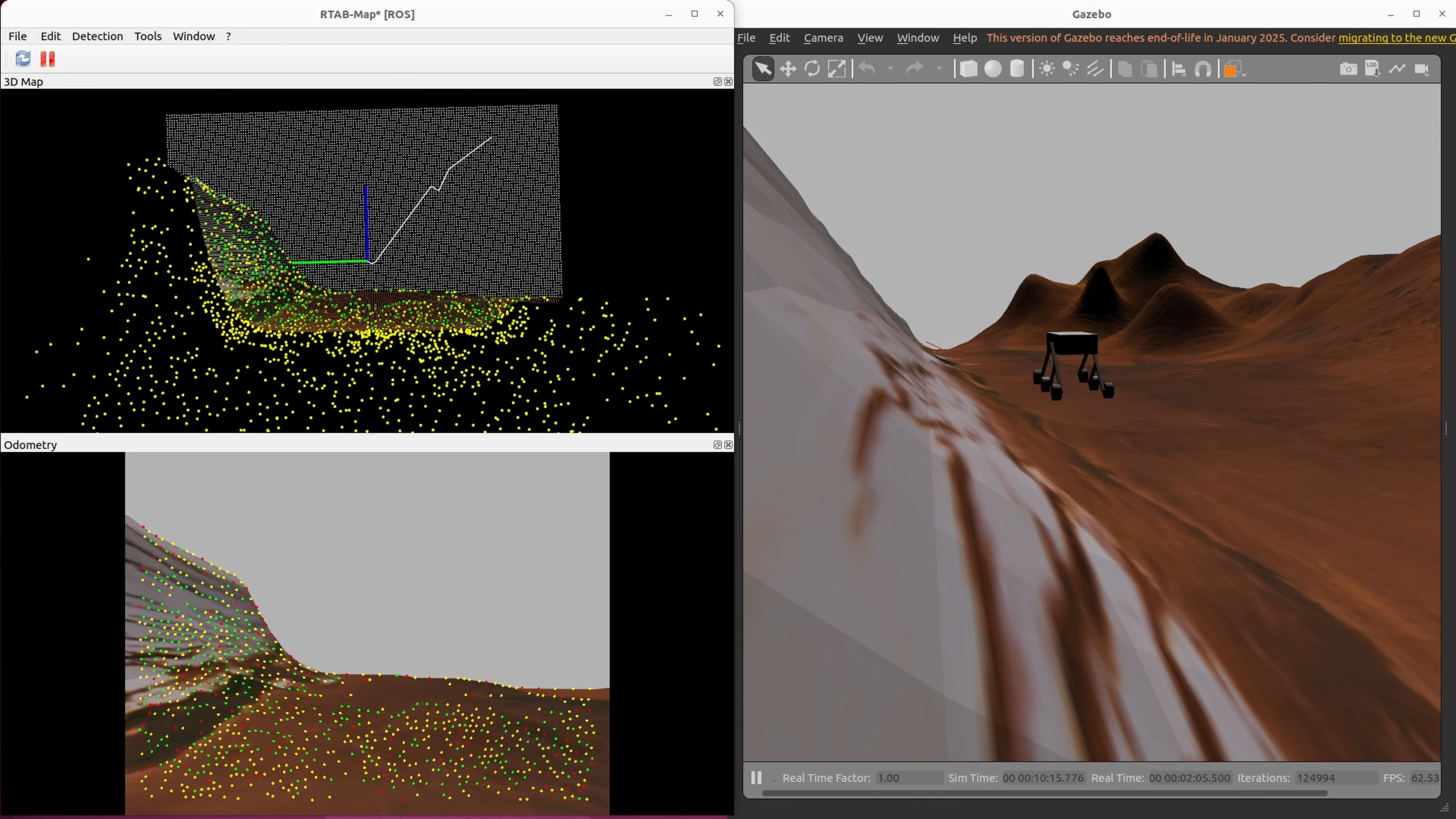This screenshot has height=819, width=1456.
Task: Add a point light
Action: point(1046,69)
